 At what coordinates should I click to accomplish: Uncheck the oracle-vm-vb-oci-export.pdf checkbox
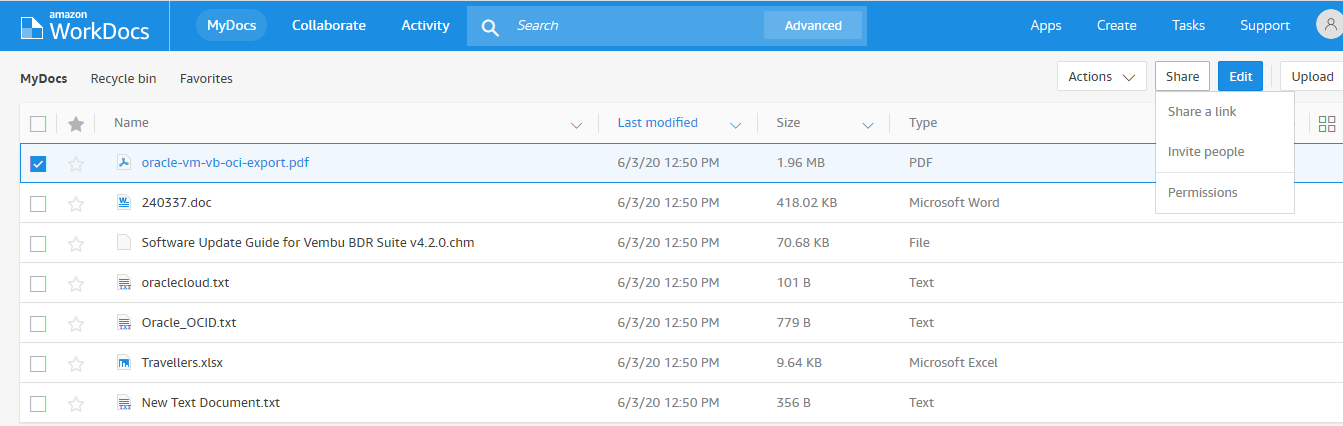point(38,164)
